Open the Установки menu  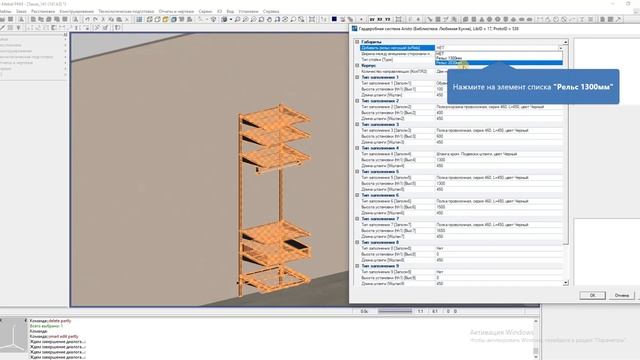248,11
